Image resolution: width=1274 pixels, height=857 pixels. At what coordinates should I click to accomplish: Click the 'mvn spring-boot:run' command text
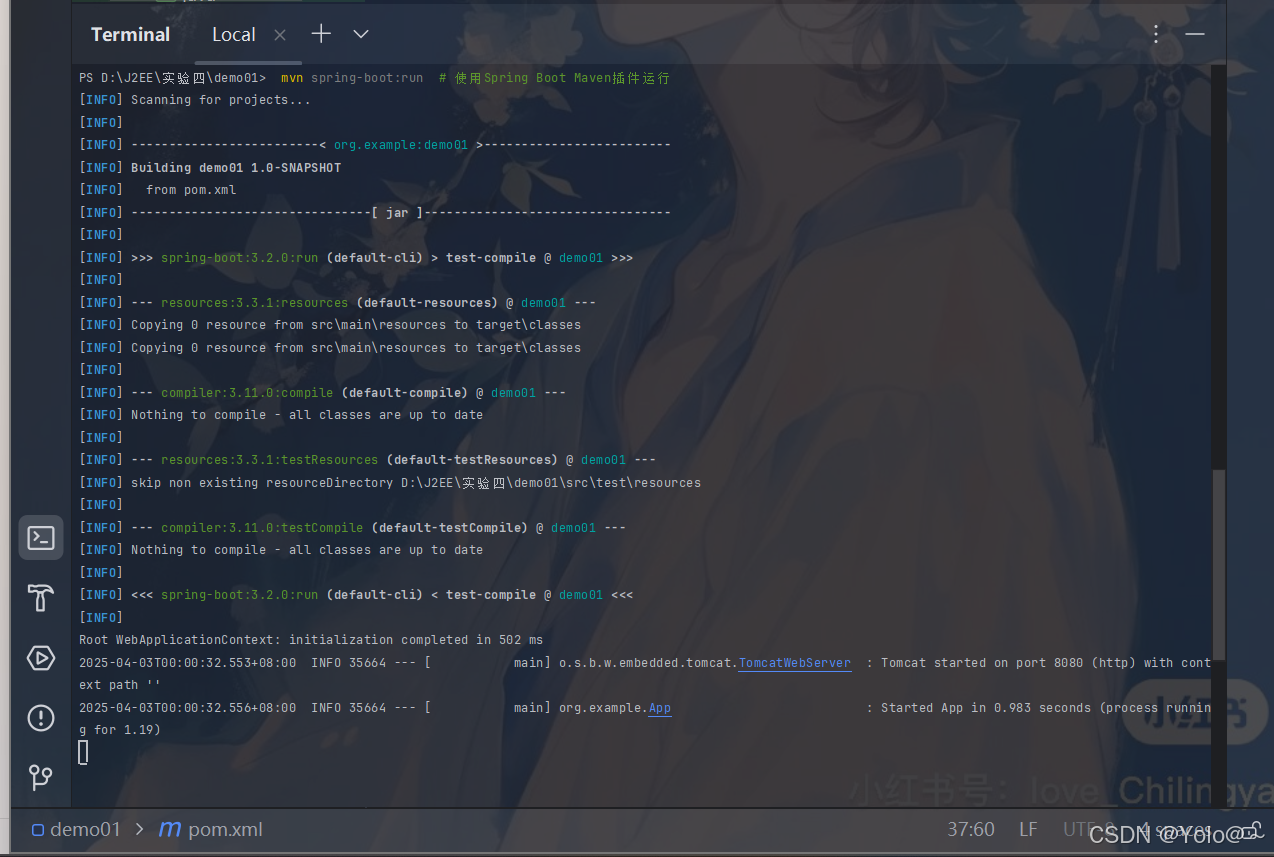click(x=351, y=78)
